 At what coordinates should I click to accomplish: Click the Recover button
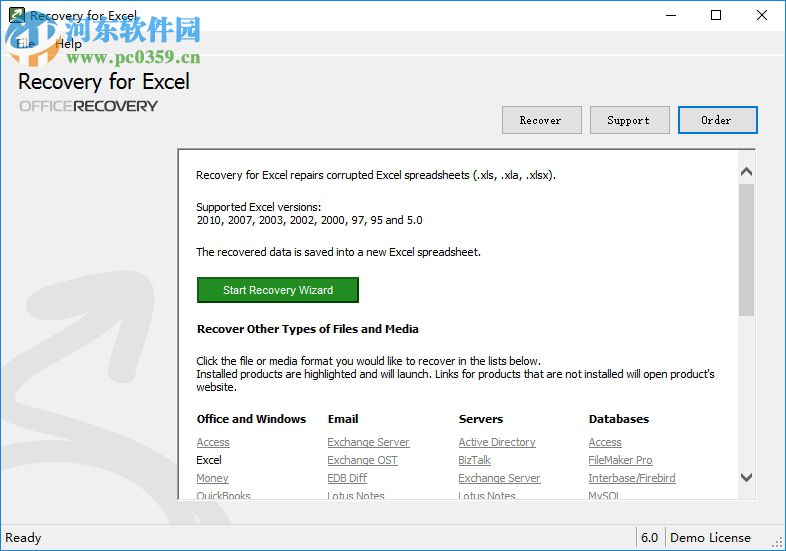pos(541,120)
